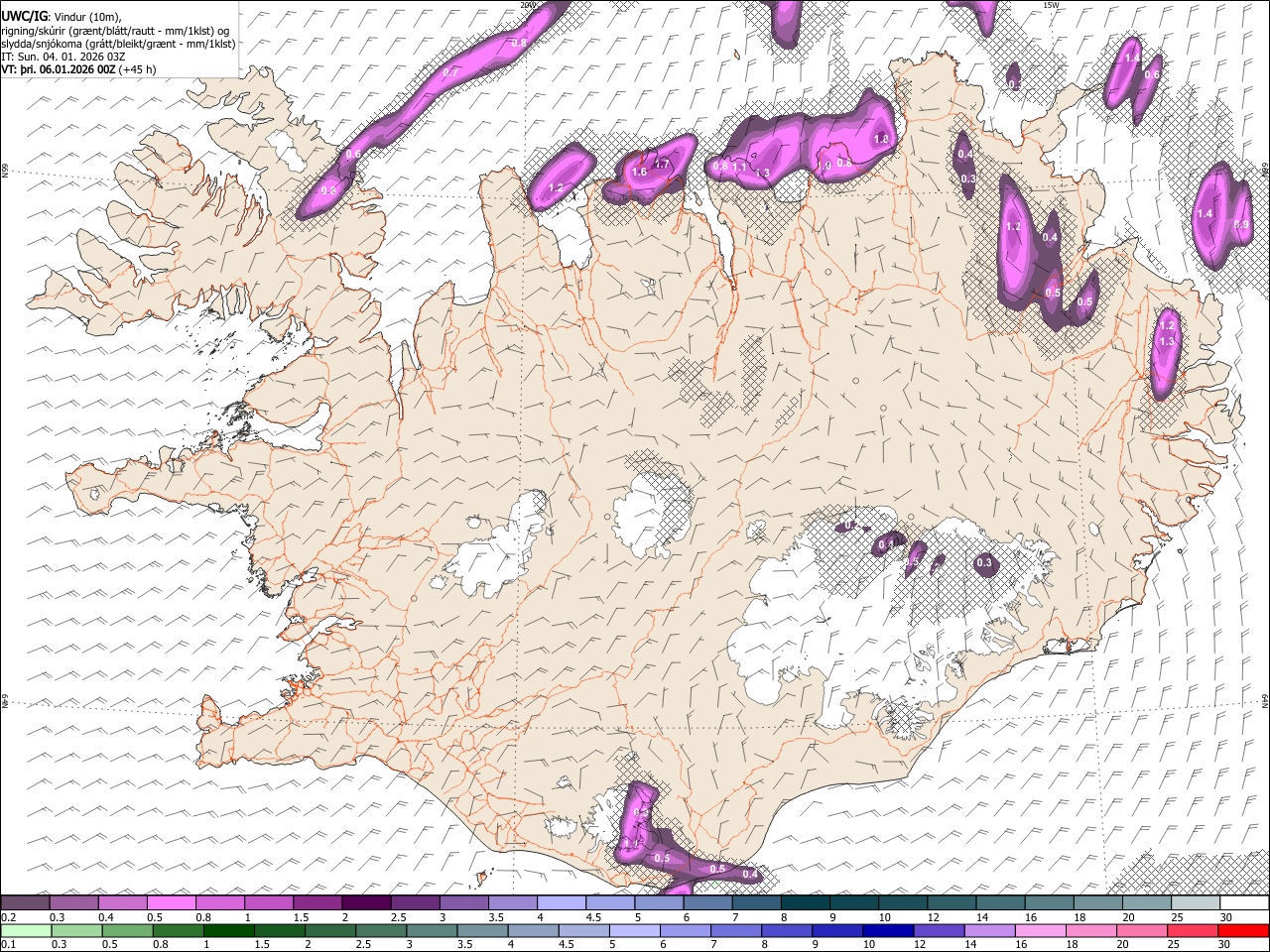The image size is (1270, 952).
Task: Pick the darkest purple 2 swatch in the upper color scale
Action: point(366,902)
